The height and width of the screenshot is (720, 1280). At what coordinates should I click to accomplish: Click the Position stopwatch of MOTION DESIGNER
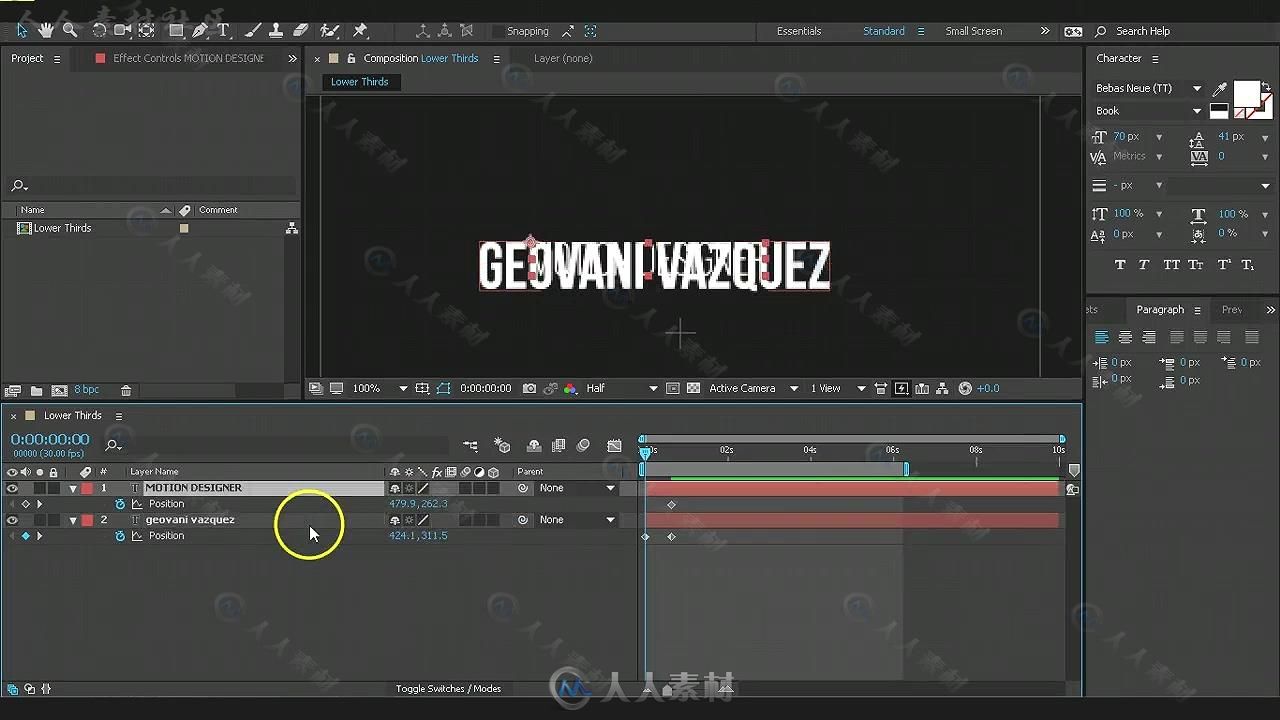point(120,504)
